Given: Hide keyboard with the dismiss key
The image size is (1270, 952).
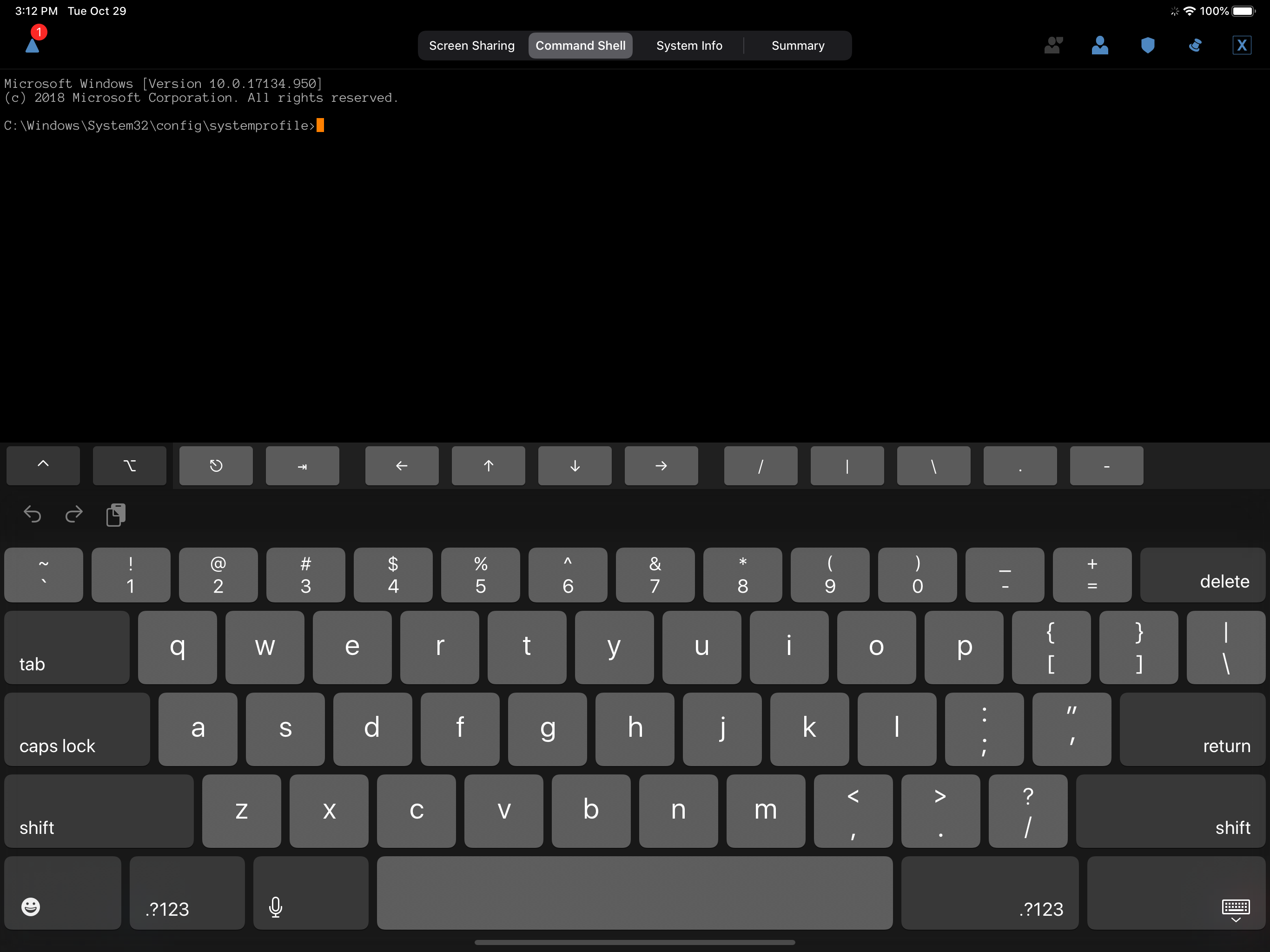Looking at the screenshot, I should click(x=1175, y=892).
